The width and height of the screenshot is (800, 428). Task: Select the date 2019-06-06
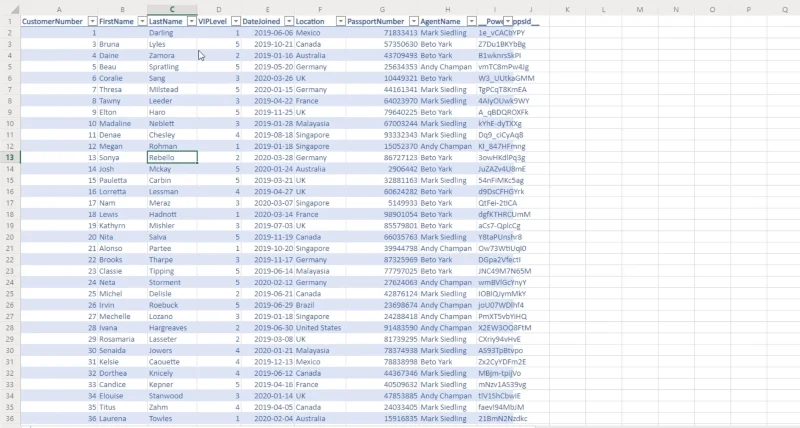(x=267, y=33)
